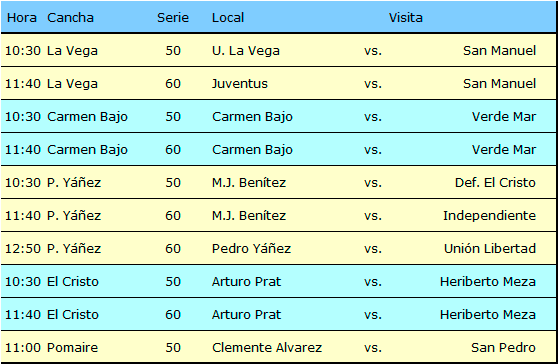558x364 pixels.
Task: Click Unión Libertad visiting team
Action: [490, 248]
